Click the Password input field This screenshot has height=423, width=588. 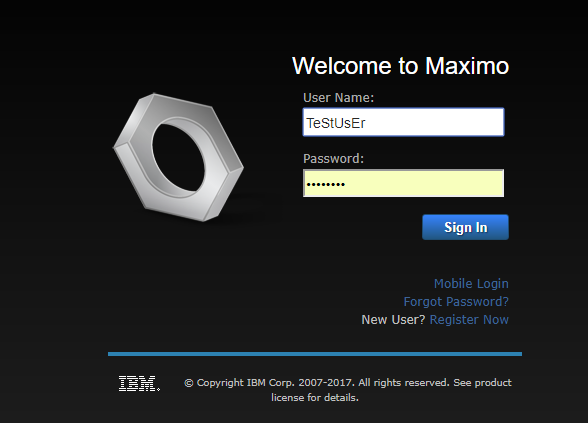click(x=404, y=183)
